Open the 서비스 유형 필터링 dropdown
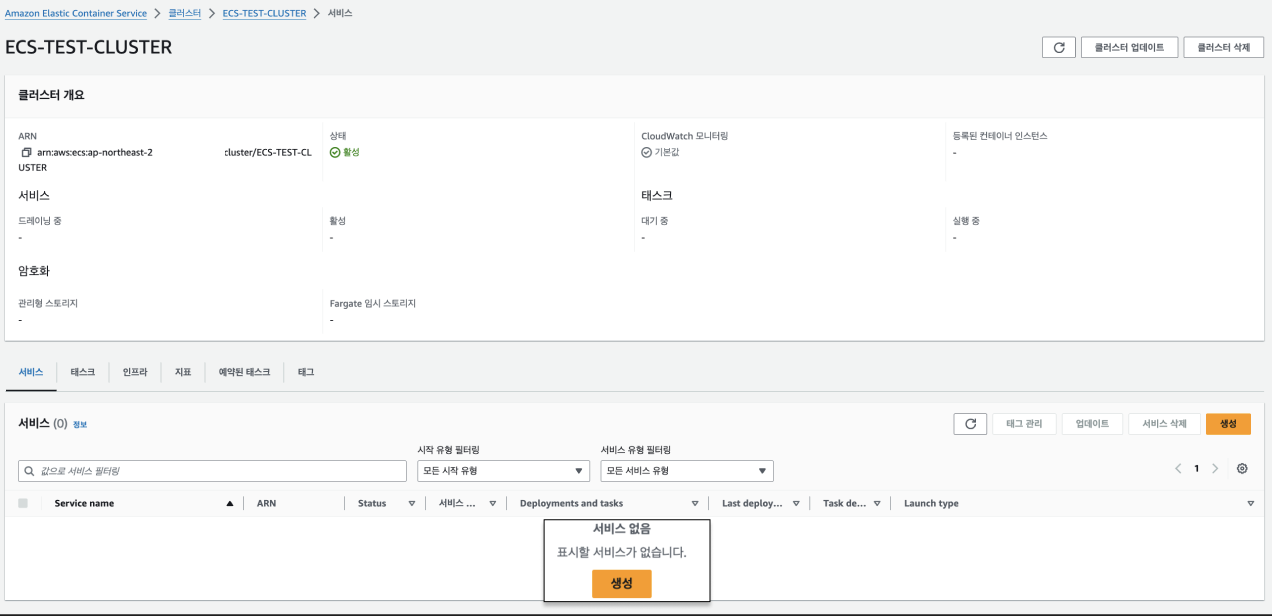The width and height of the screenshot is (1272, 616). click(x=687, y=470)
